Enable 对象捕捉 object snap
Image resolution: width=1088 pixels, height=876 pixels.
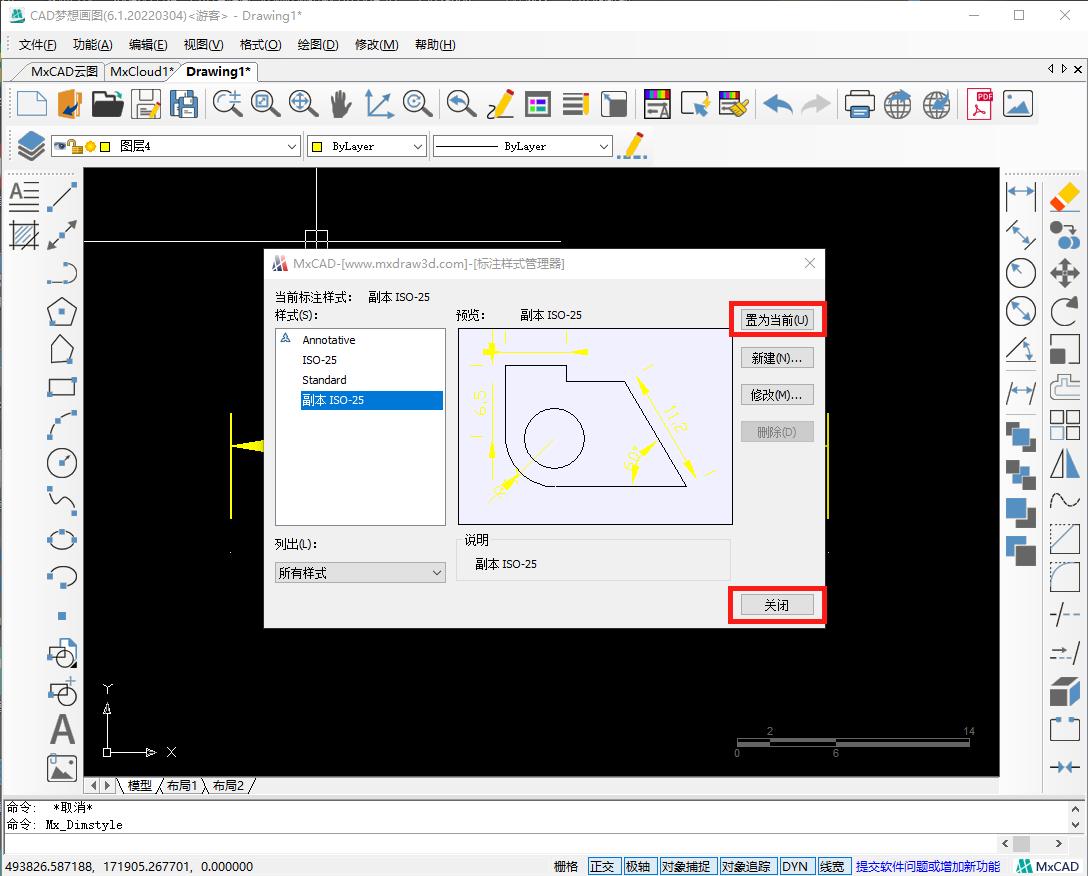[688, 866]
